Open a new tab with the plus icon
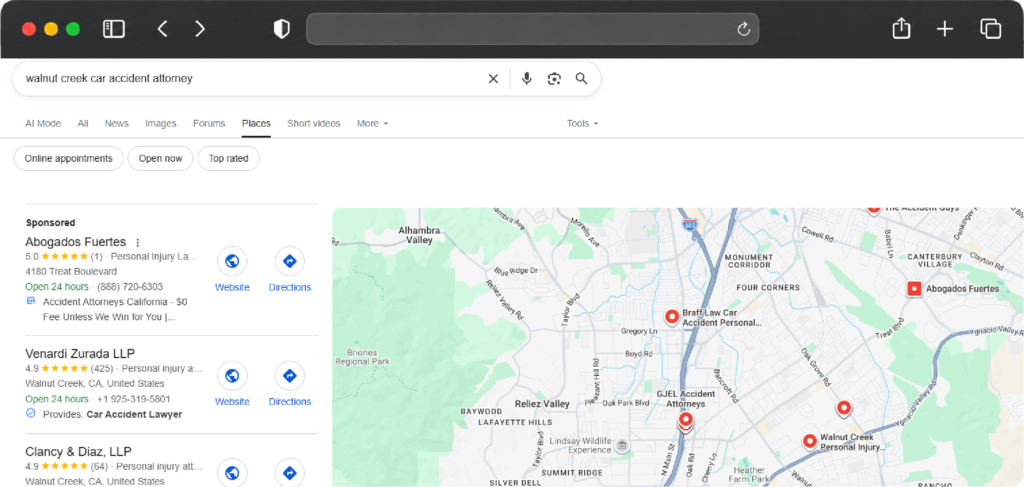Viewport: 1024px width, 487px height. (x=945, y=29)
